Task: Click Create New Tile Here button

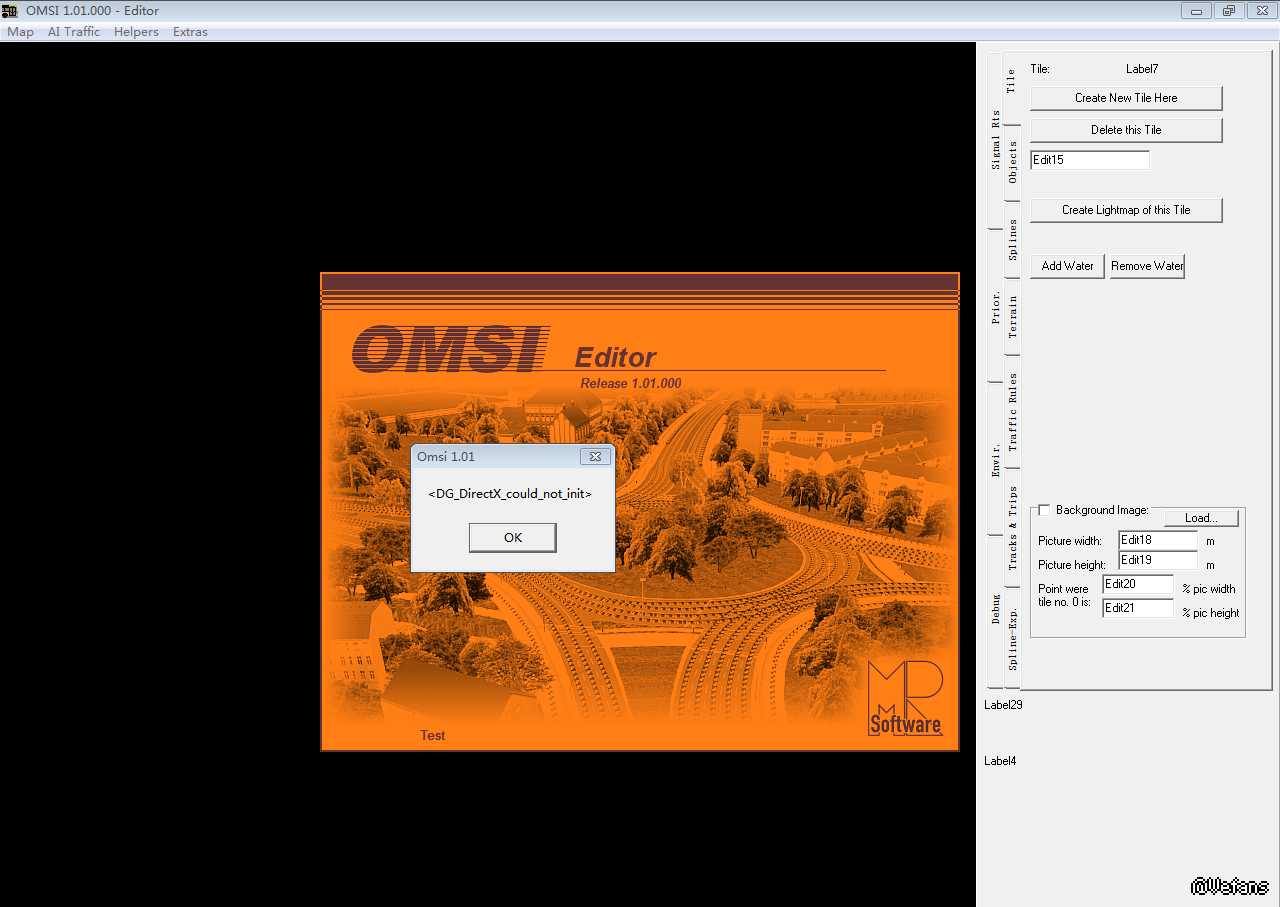Action: click(1126, 98)
